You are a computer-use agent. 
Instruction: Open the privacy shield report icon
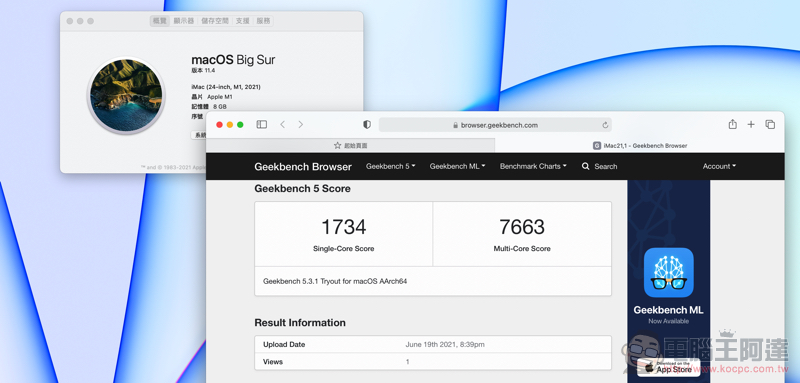coord(367,124)
